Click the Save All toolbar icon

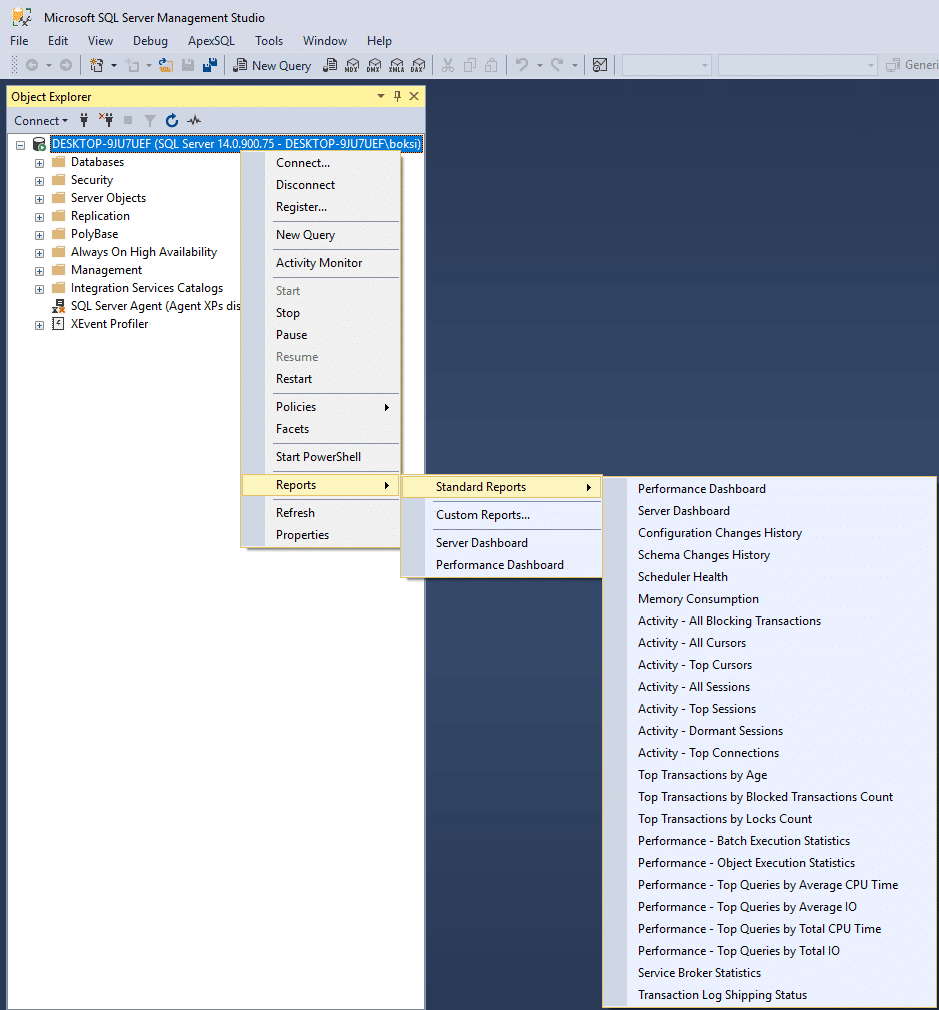(210, 65)
